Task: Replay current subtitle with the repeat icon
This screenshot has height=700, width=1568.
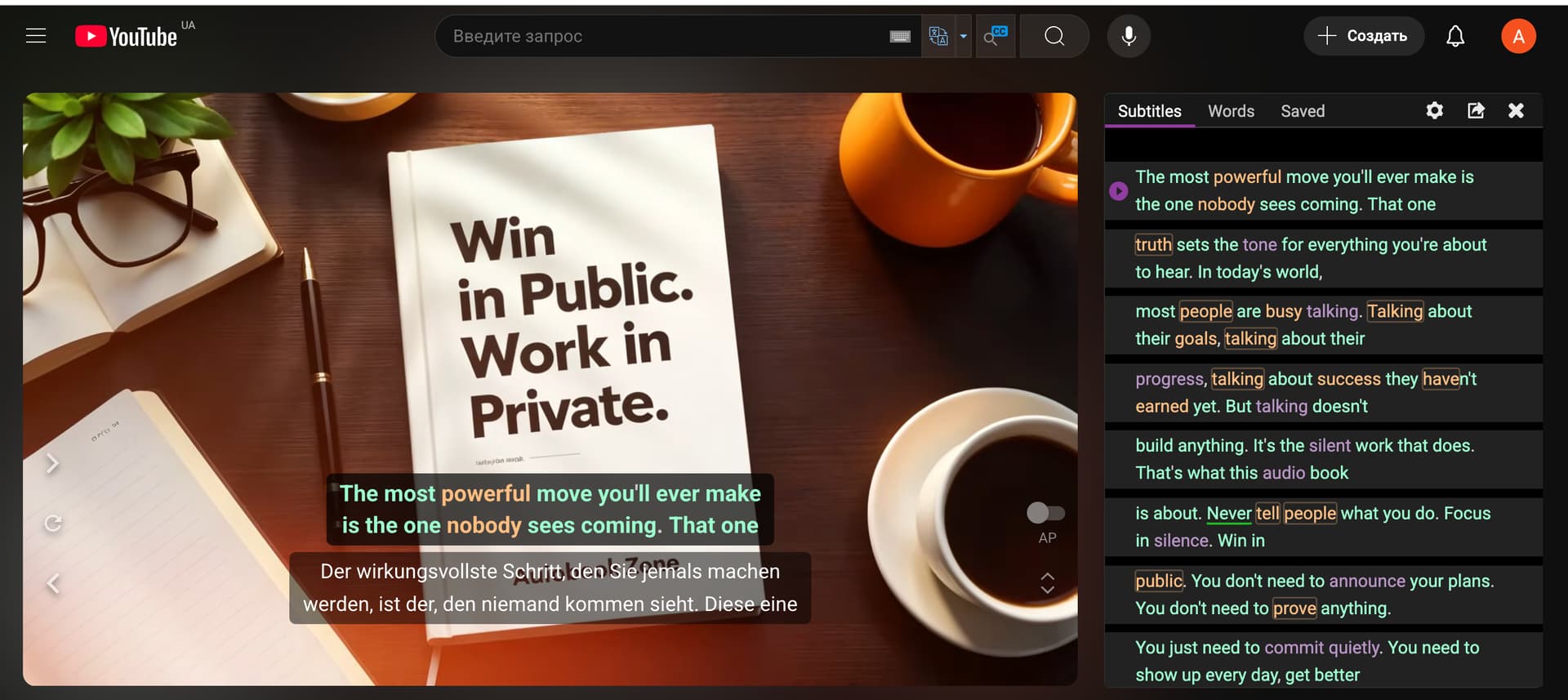Action: 53,524
